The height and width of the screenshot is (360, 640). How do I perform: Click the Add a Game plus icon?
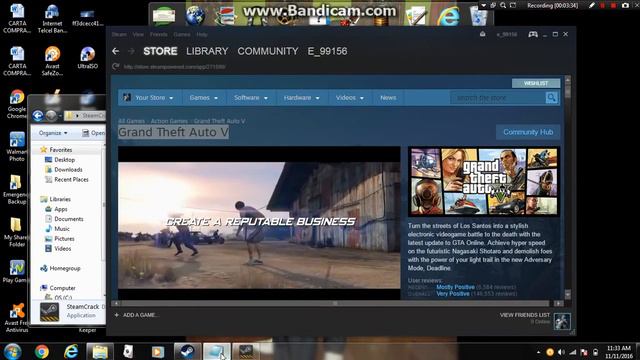[x=117, y=315]
